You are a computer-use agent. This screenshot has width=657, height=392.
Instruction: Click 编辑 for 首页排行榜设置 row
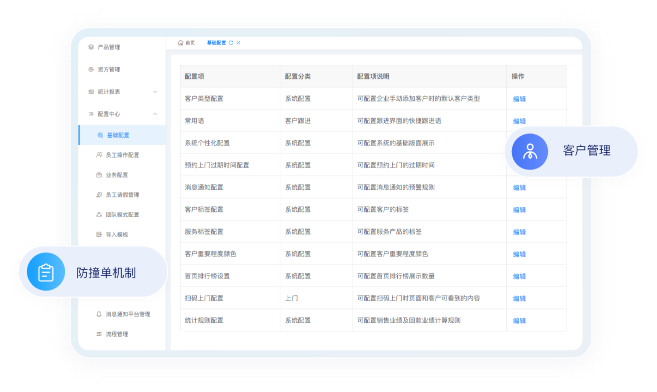[519, 276]
